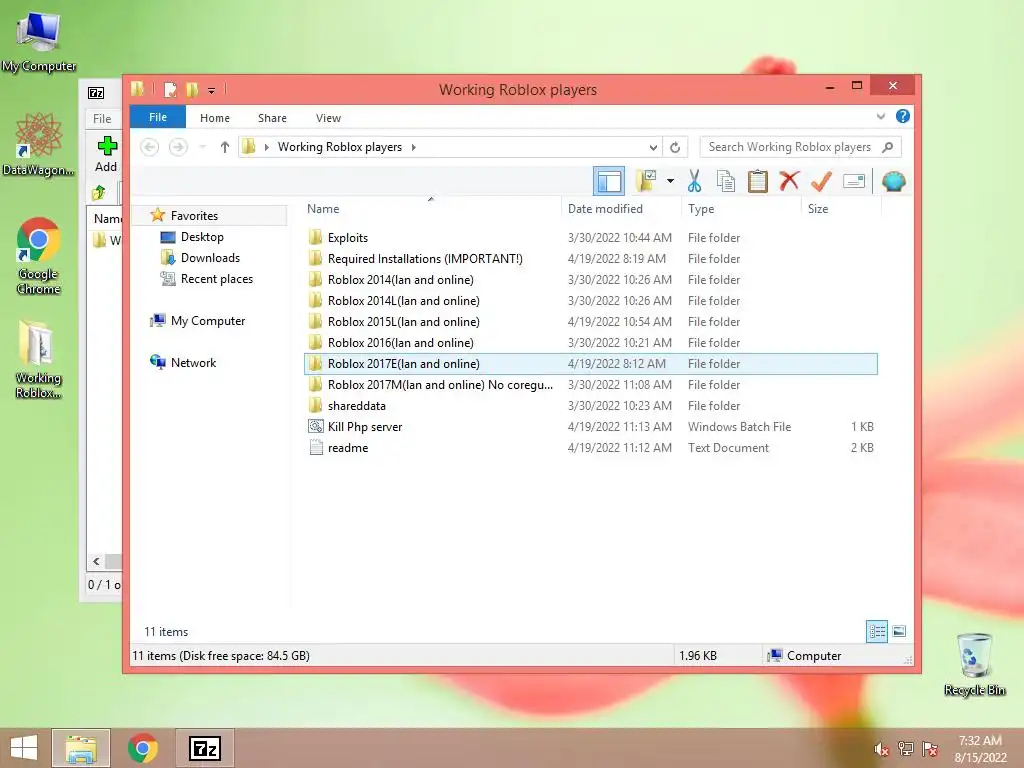Open the Home ribbon tab
The height and width of the screenshot is (768, 1024).
tap(215, 118)
